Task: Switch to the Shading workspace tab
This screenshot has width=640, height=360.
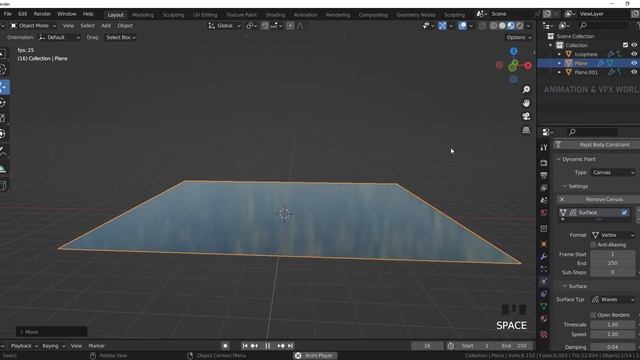Action: 275,15
